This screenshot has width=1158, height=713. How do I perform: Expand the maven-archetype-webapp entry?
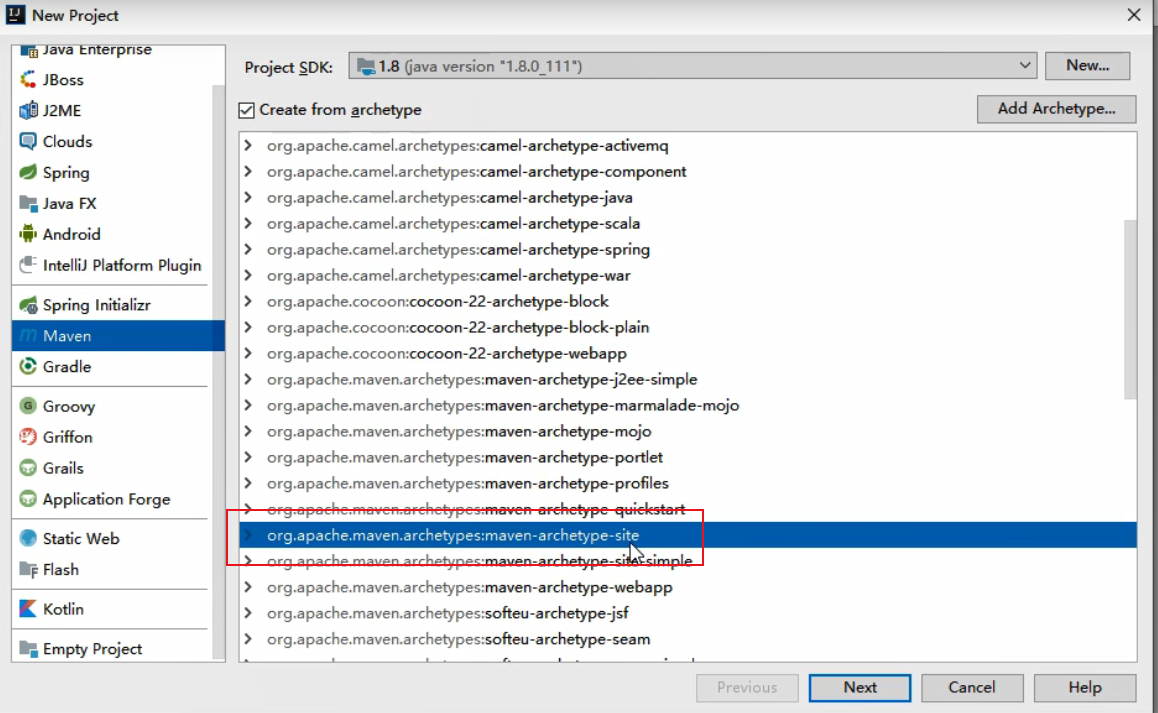[x=248, y=588]
